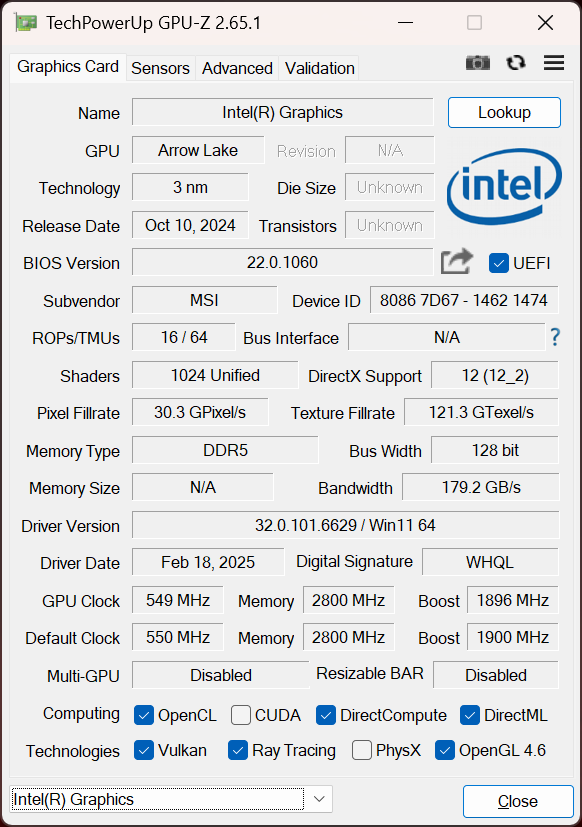Expand the Intel(R) Graphics GPU selector dropdown

pos(171,799)
